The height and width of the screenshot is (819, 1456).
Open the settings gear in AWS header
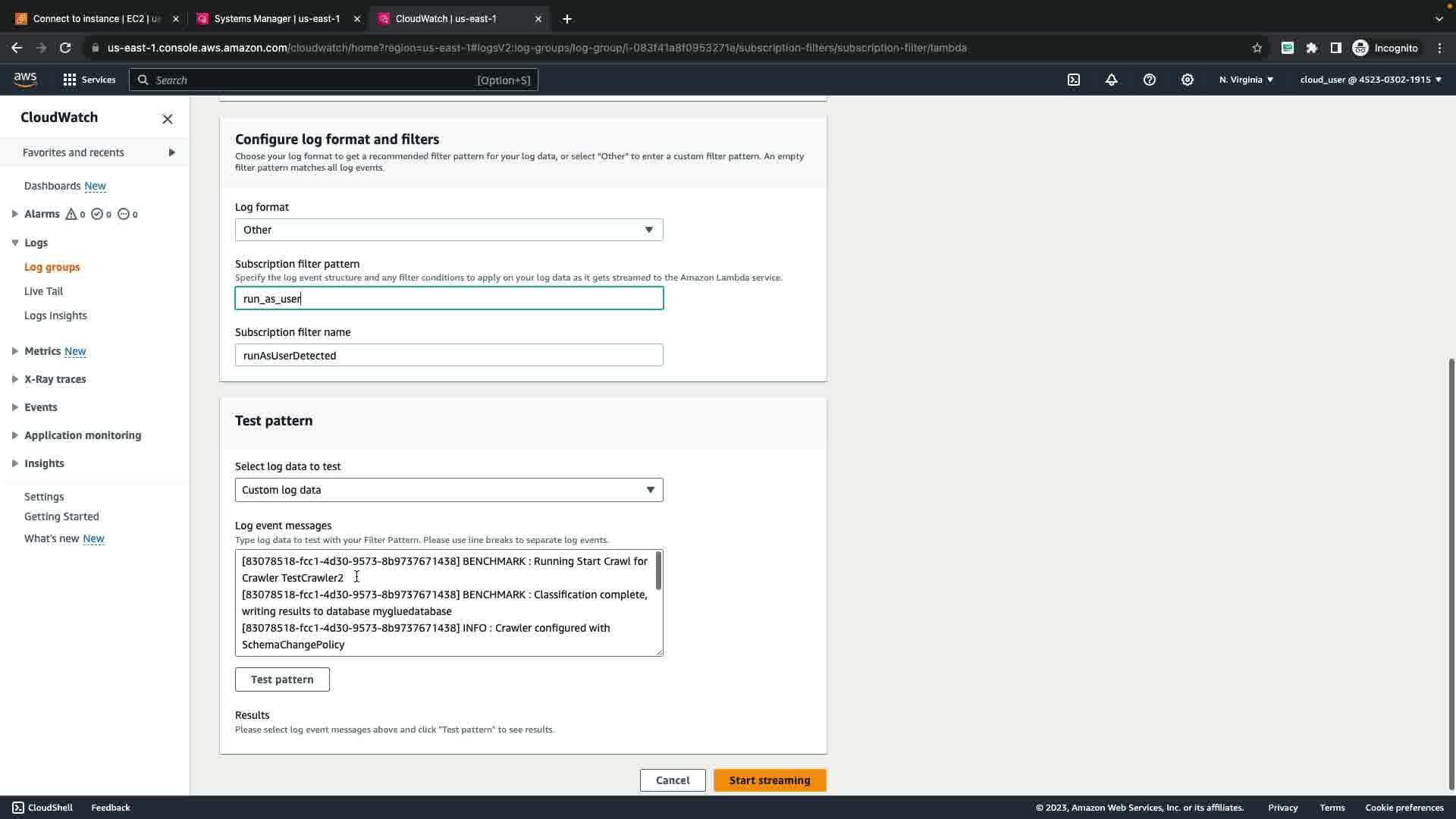tap(1188, 80)
